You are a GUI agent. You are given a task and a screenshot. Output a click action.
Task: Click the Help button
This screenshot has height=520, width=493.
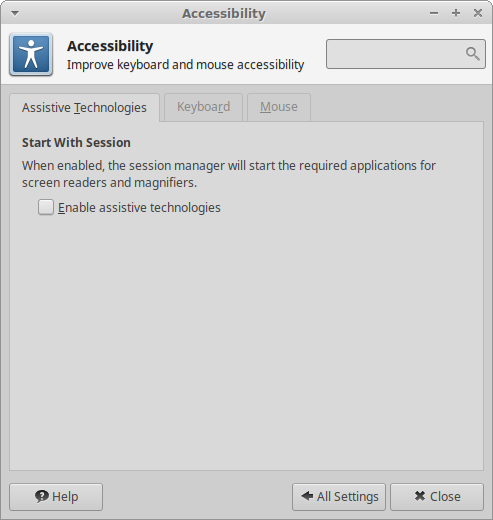(x=56, y=497)
